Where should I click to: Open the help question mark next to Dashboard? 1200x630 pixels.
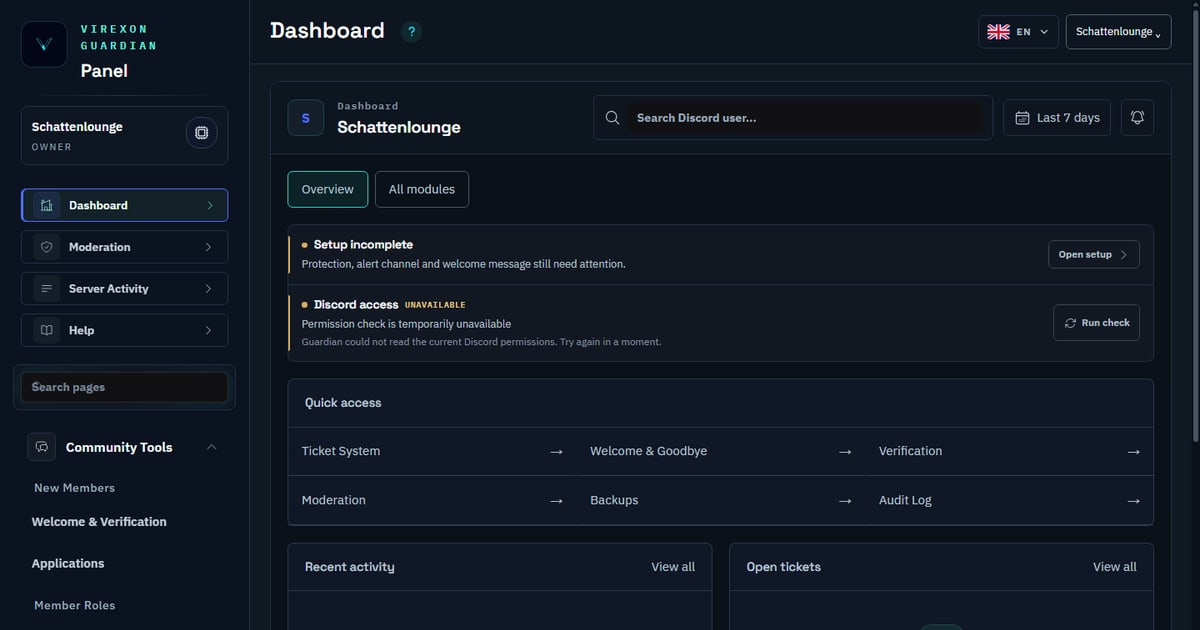(411, 32)
